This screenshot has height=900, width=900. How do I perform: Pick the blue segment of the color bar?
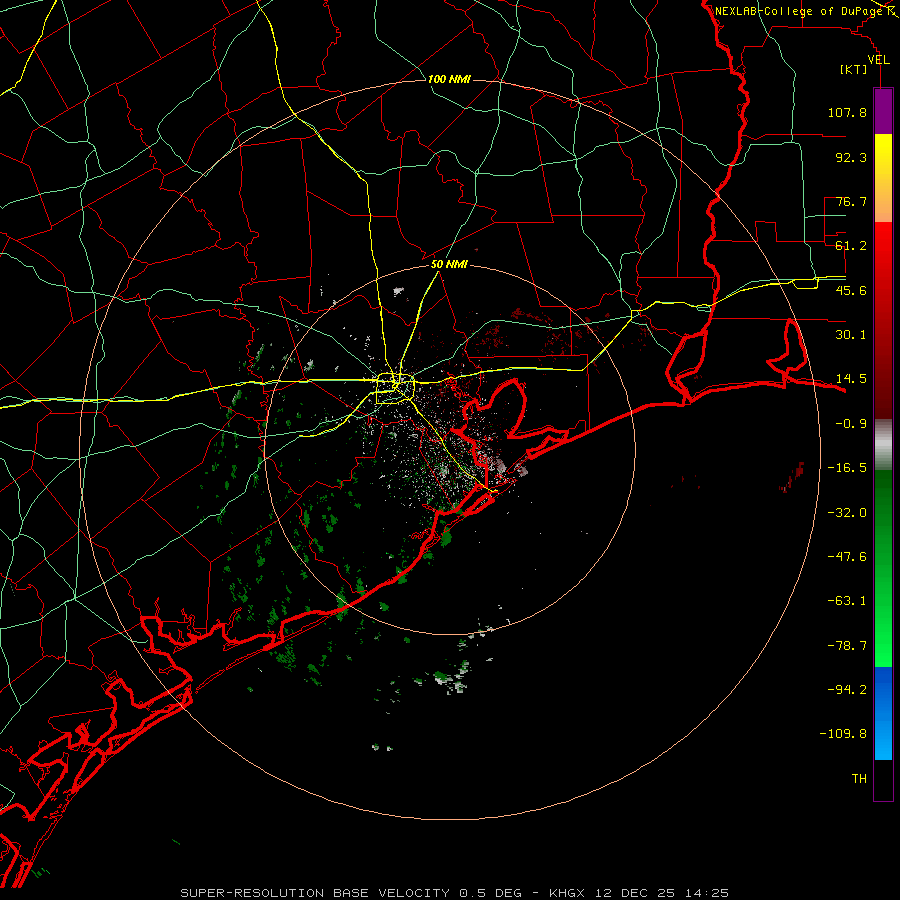tap(883, 713)
